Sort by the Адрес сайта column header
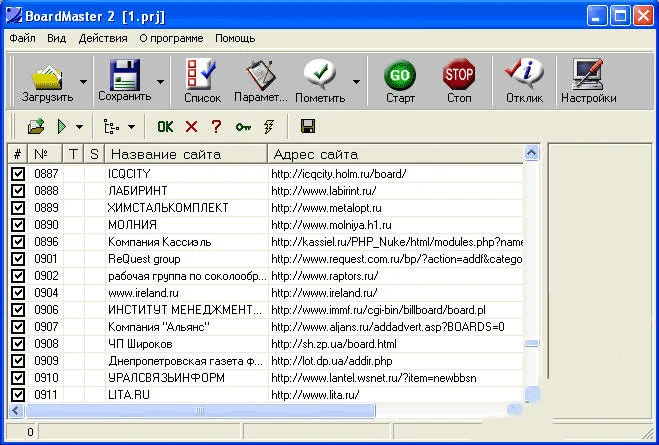Screen dimensions: 659x445 [395, 154]
